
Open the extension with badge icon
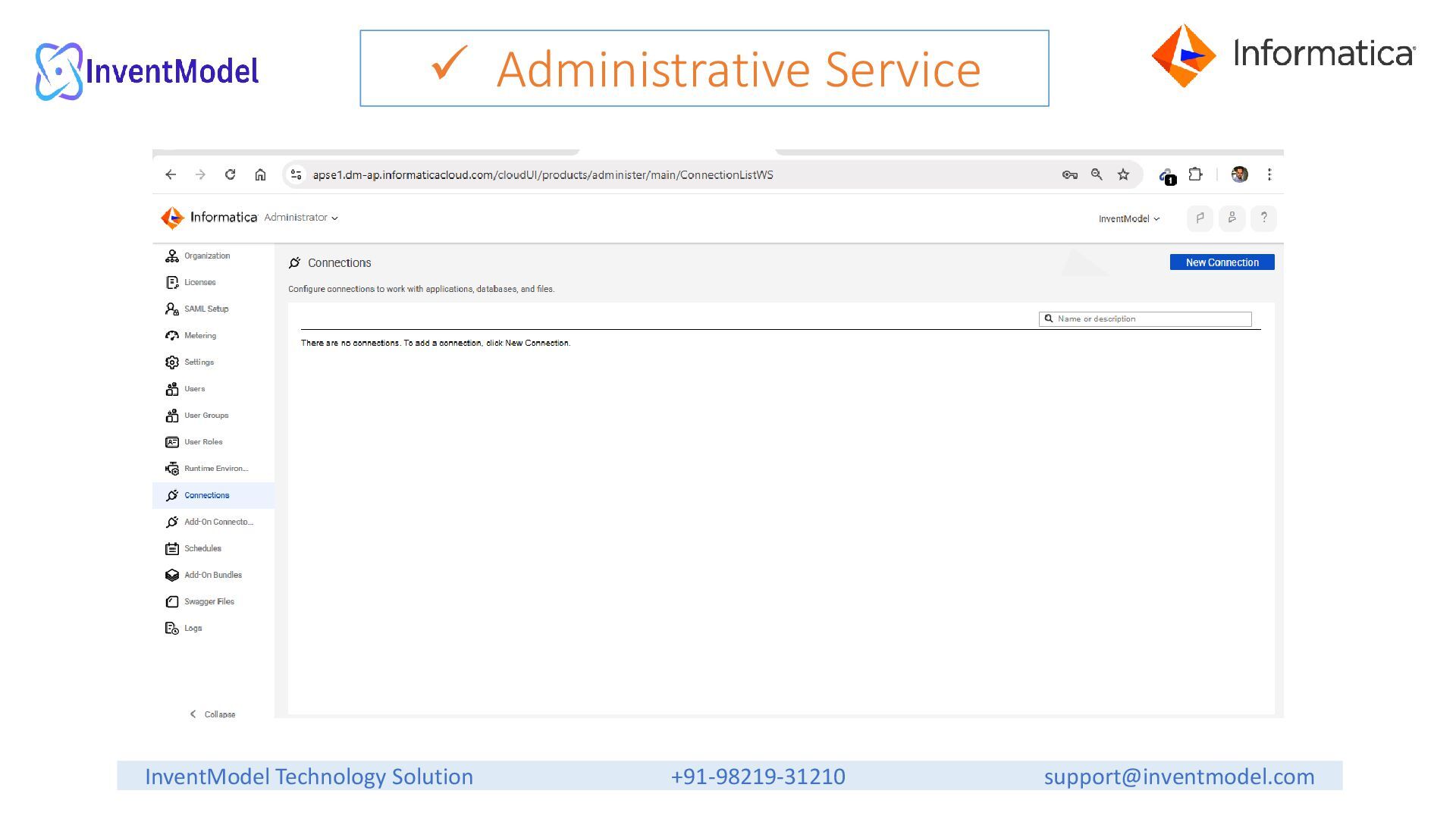[x=1167, y=176]
